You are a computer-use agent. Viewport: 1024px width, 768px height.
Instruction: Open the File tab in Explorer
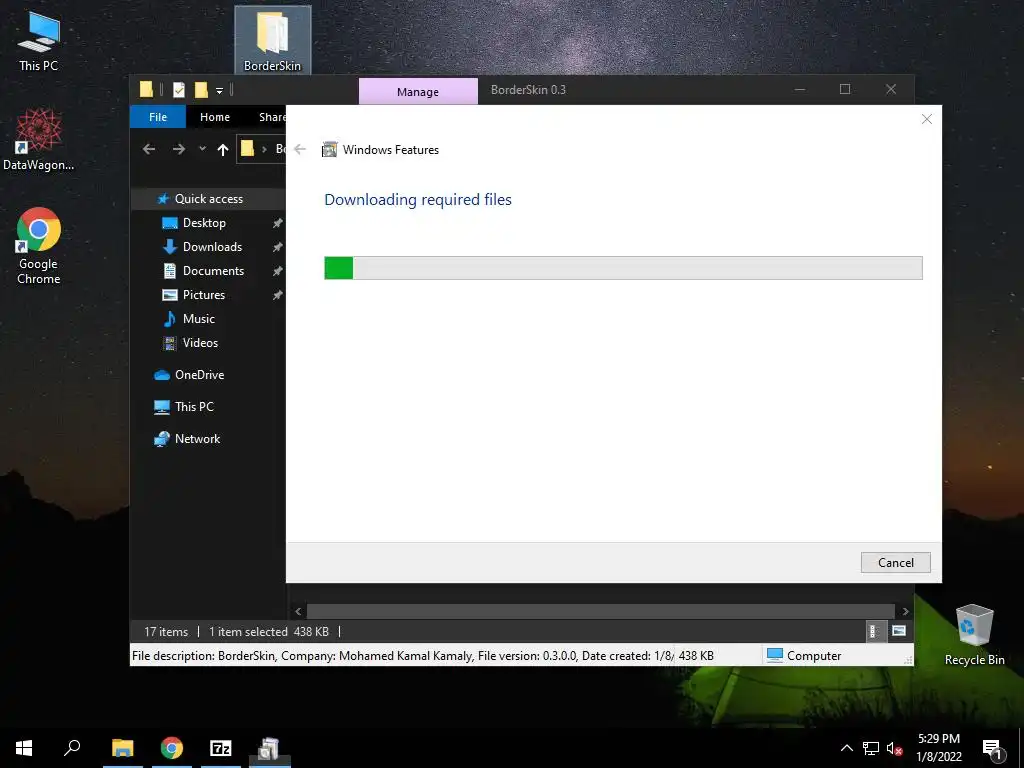pyautogui.click(x=158, y=117)
